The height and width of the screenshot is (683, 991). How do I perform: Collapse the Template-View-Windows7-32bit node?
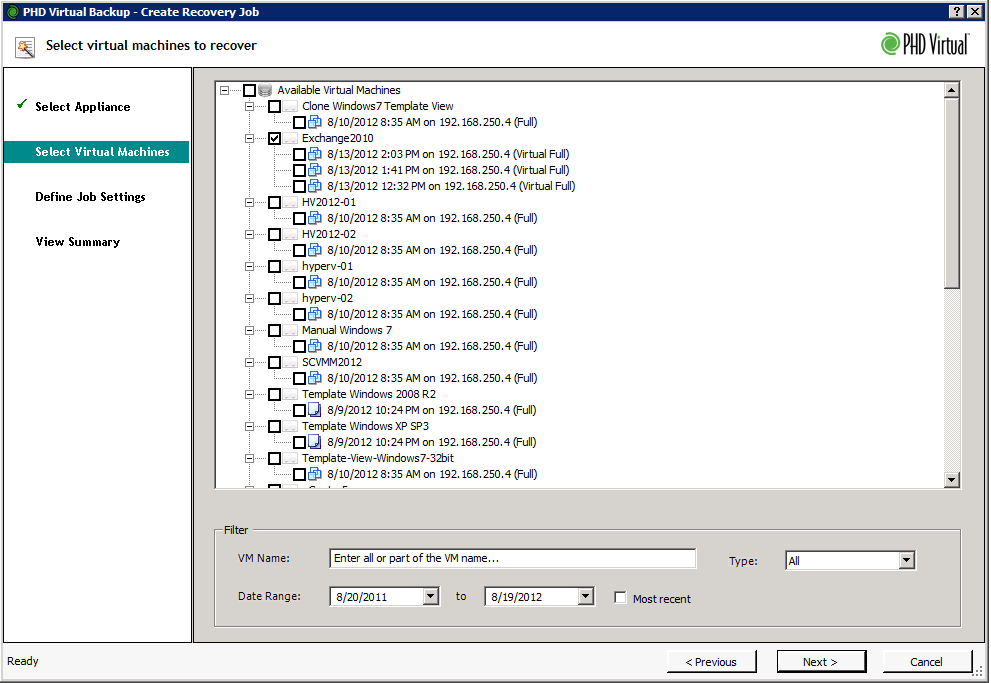pyautogui.click(x=250, y=458)
